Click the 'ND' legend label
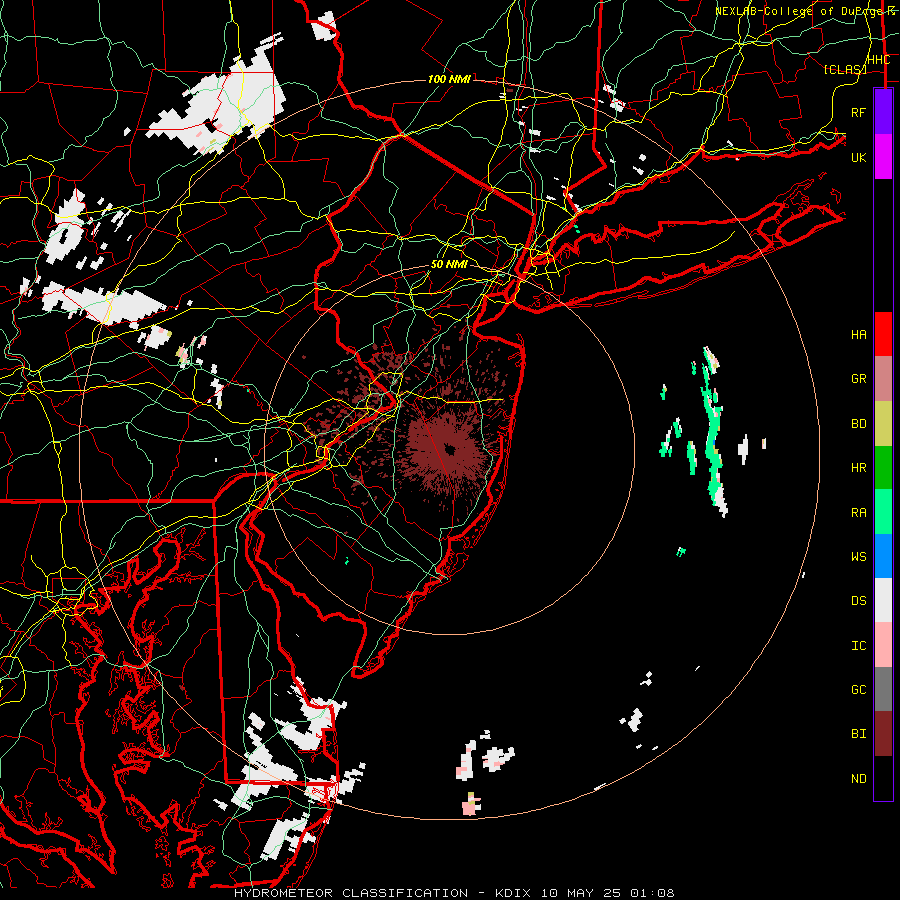 859,779
